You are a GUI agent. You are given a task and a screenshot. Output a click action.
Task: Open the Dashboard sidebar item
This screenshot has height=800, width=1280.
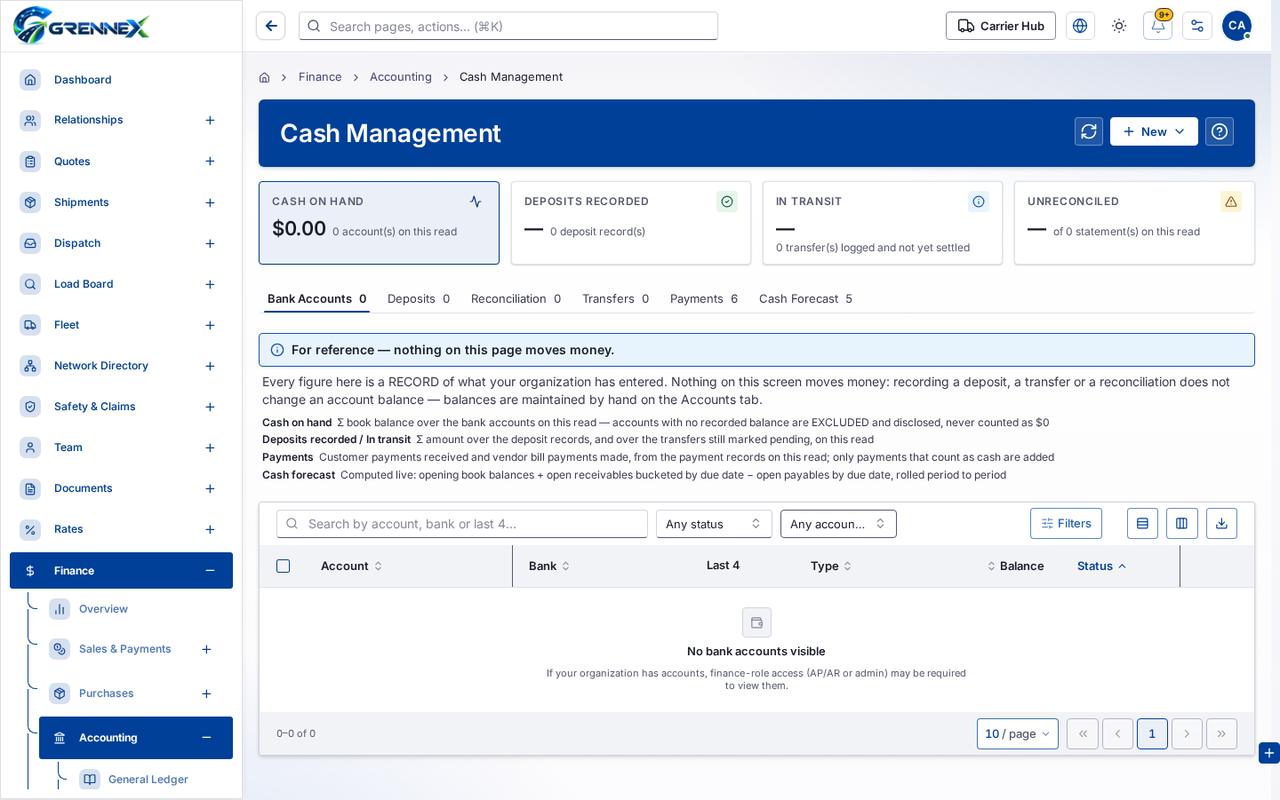coord(121,80)
